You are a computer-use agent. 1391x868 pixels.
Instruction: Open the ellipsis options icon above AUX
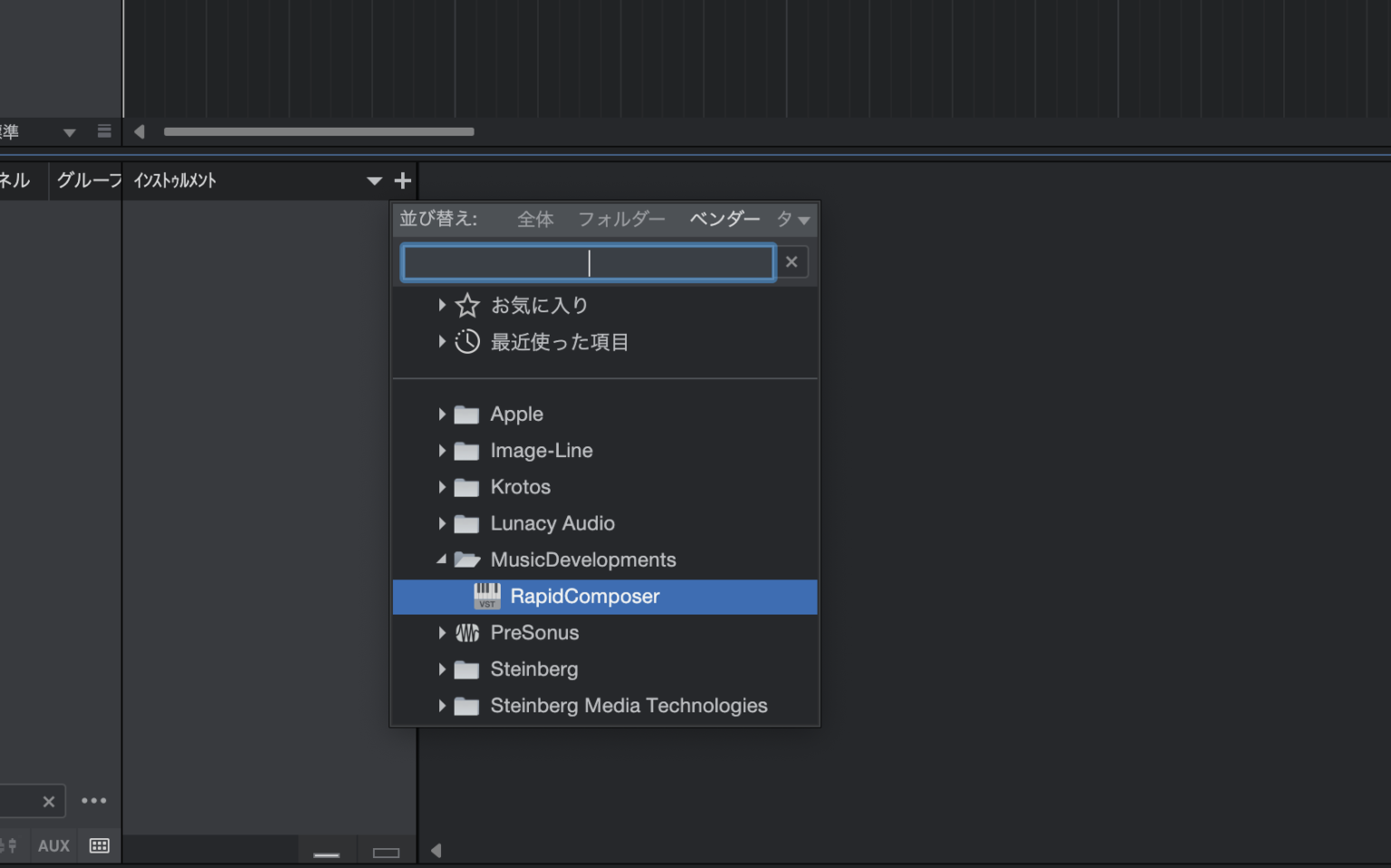[95, 800]
